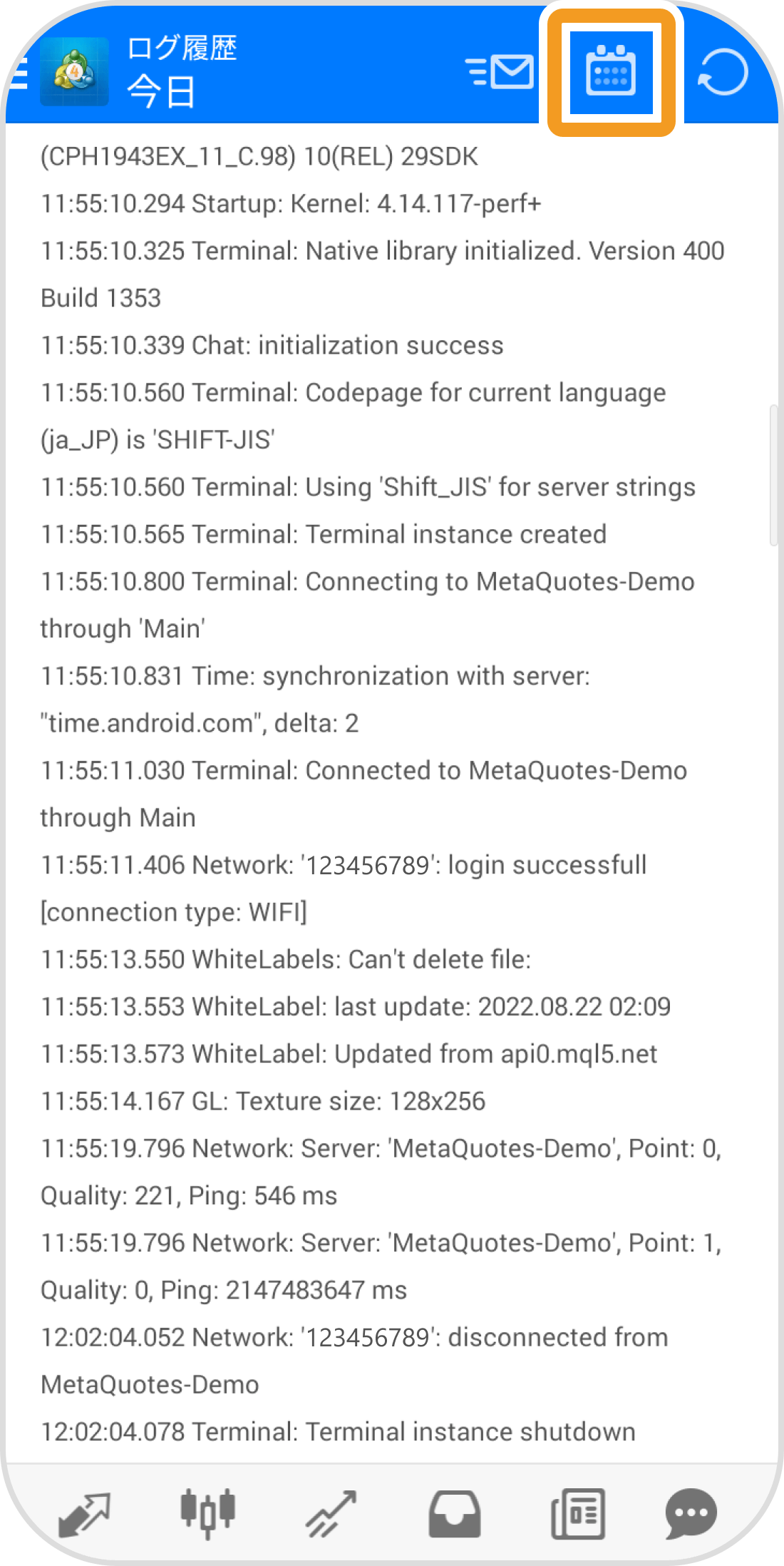Viewport: 784px width, 1566px height.
Task: Switch to the Trade tab trend-arrow icon
Action: pos(331,1513)
